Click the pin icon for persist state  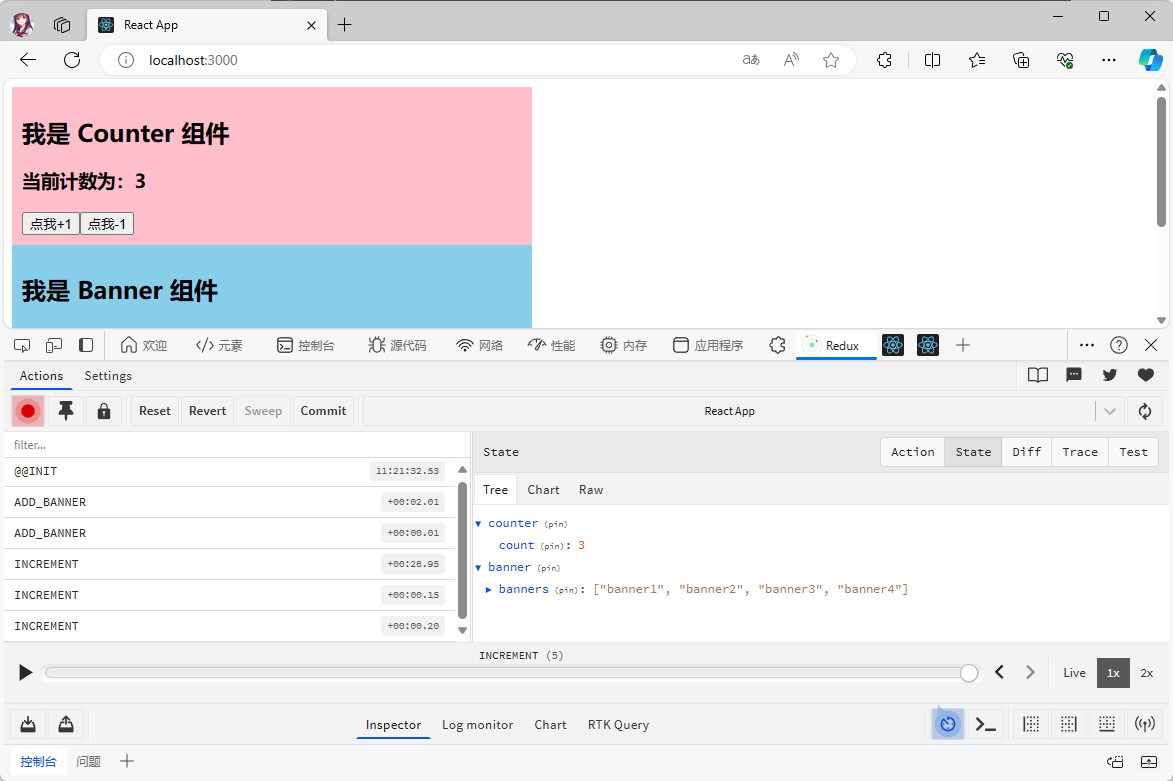(x=66, y=411)
